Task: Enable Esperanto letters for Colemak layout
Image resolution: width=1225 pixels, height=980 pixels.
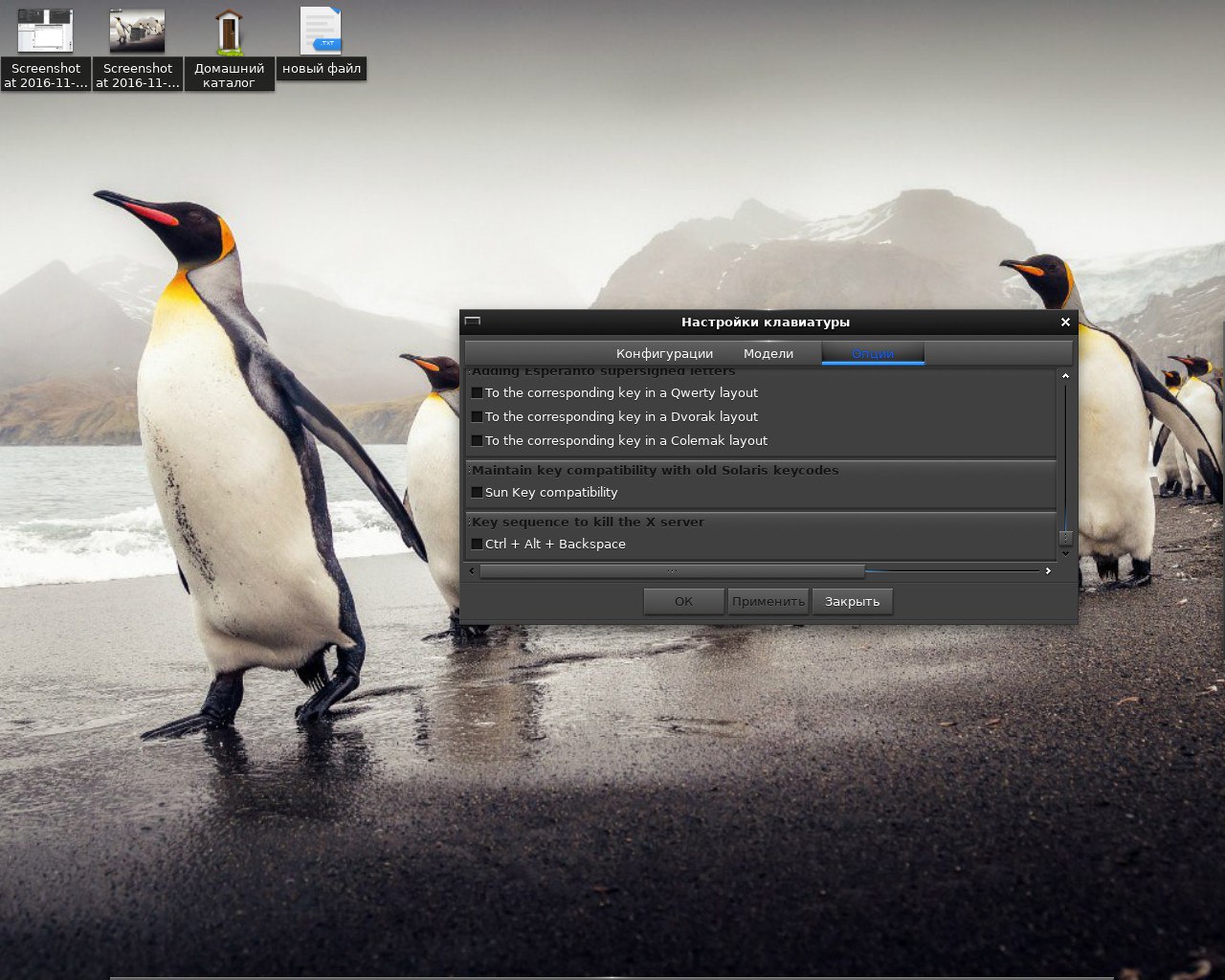Action: coord(477,441)
